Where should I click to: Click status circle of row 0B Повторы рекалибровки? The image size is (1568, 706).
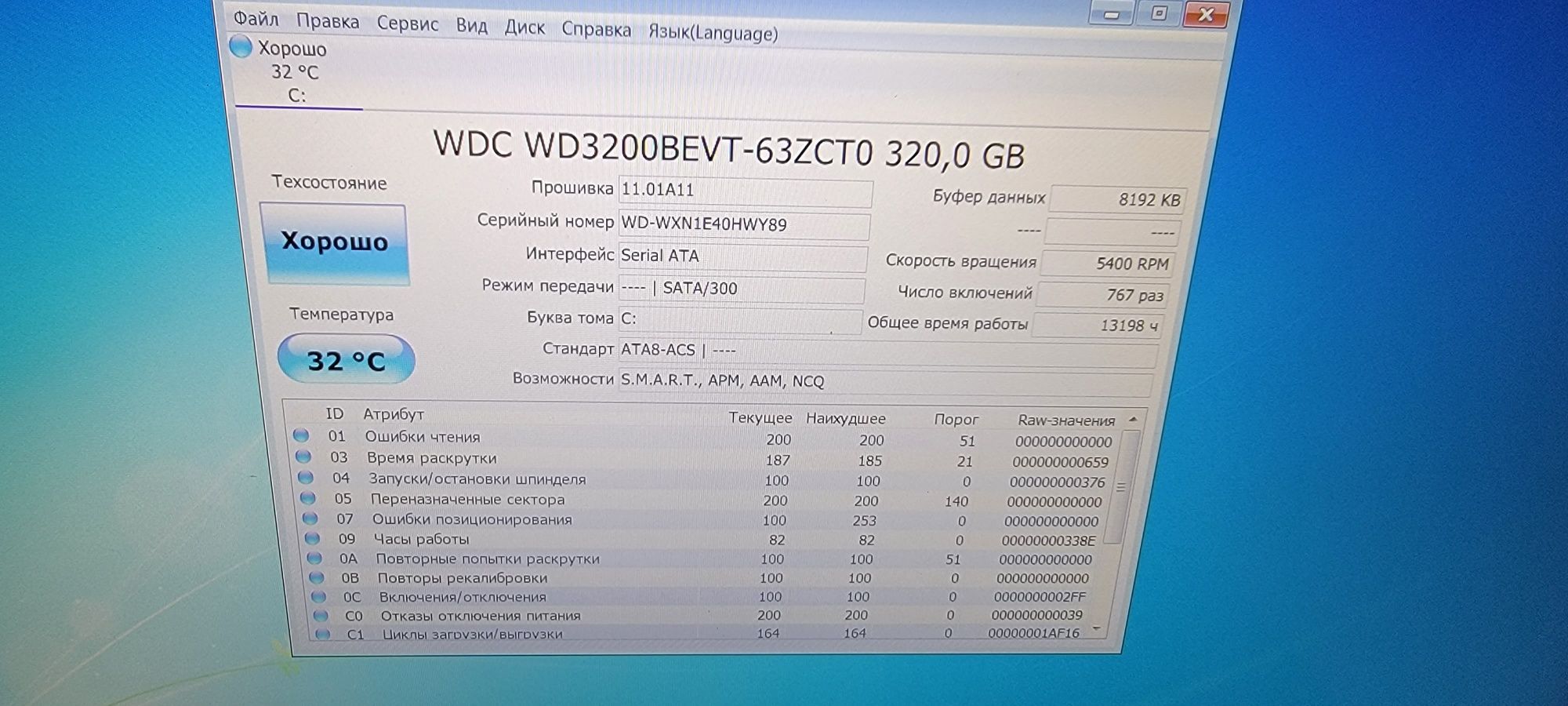(x=317, y=577)
